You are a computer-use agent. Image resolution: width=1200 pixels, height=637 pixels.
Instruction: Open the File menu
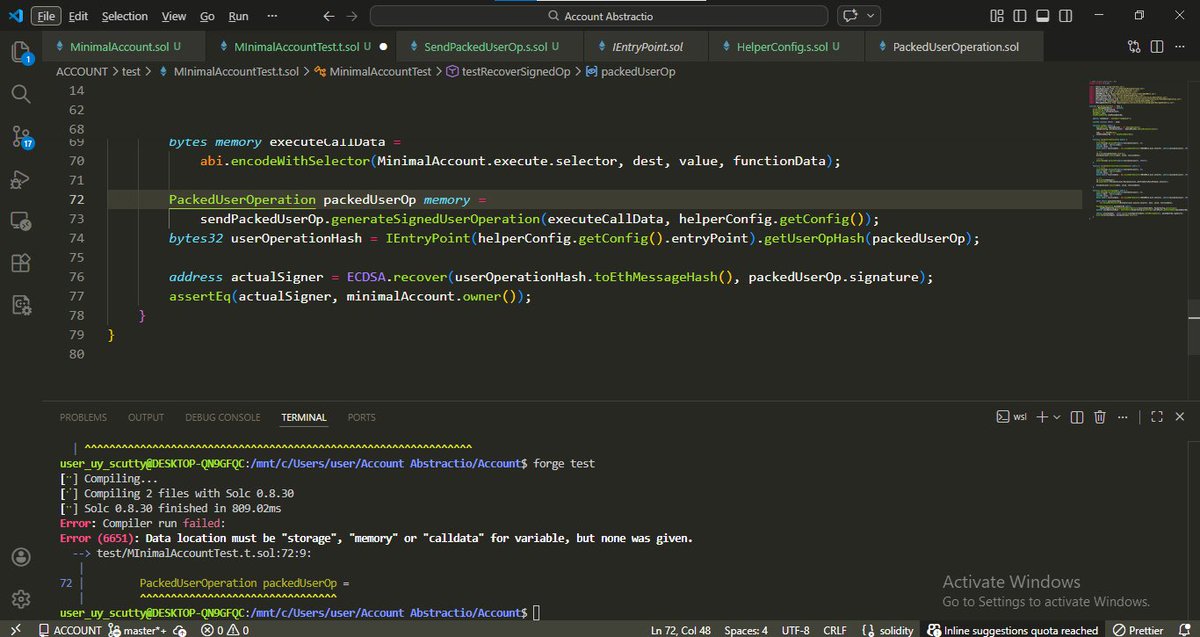[x=45, y=16]
